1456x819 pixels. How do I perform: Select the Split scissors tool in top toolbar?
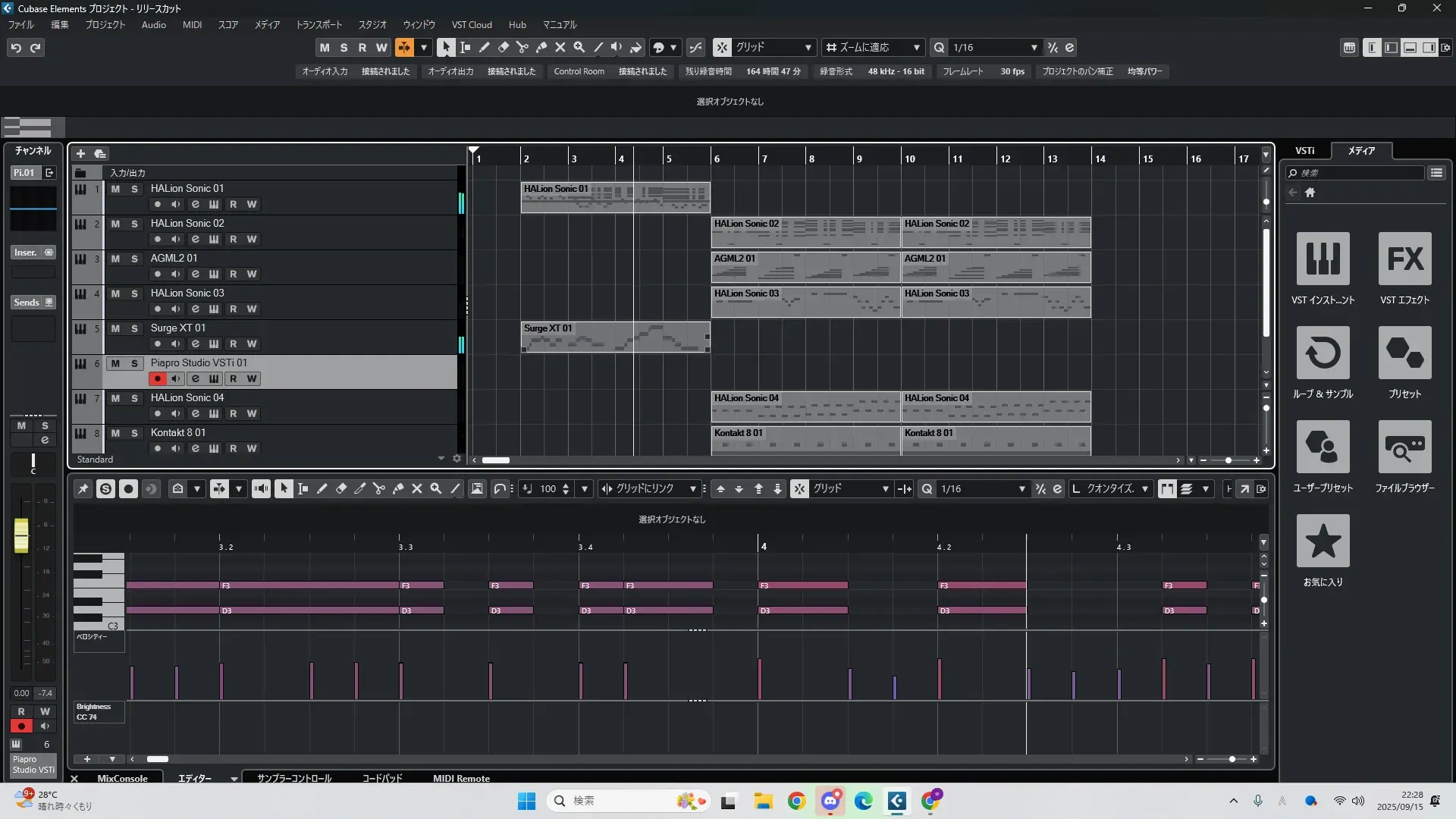point(522,47)
